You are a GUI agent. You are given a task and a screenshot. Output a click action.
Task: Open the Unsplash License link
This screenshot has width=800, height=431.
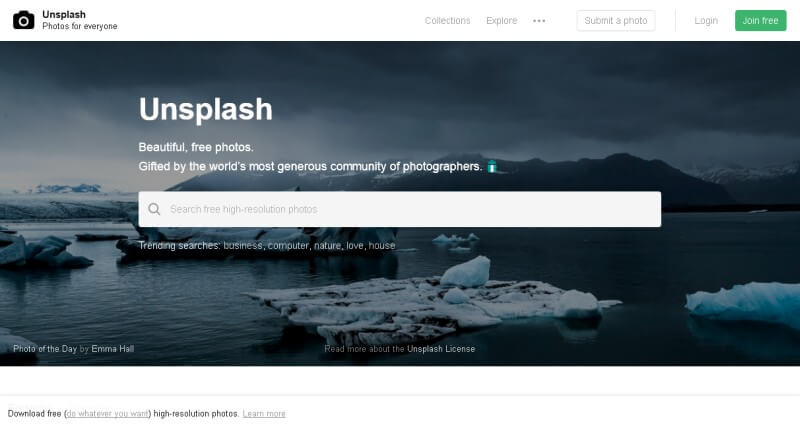(x=441, y=349)
